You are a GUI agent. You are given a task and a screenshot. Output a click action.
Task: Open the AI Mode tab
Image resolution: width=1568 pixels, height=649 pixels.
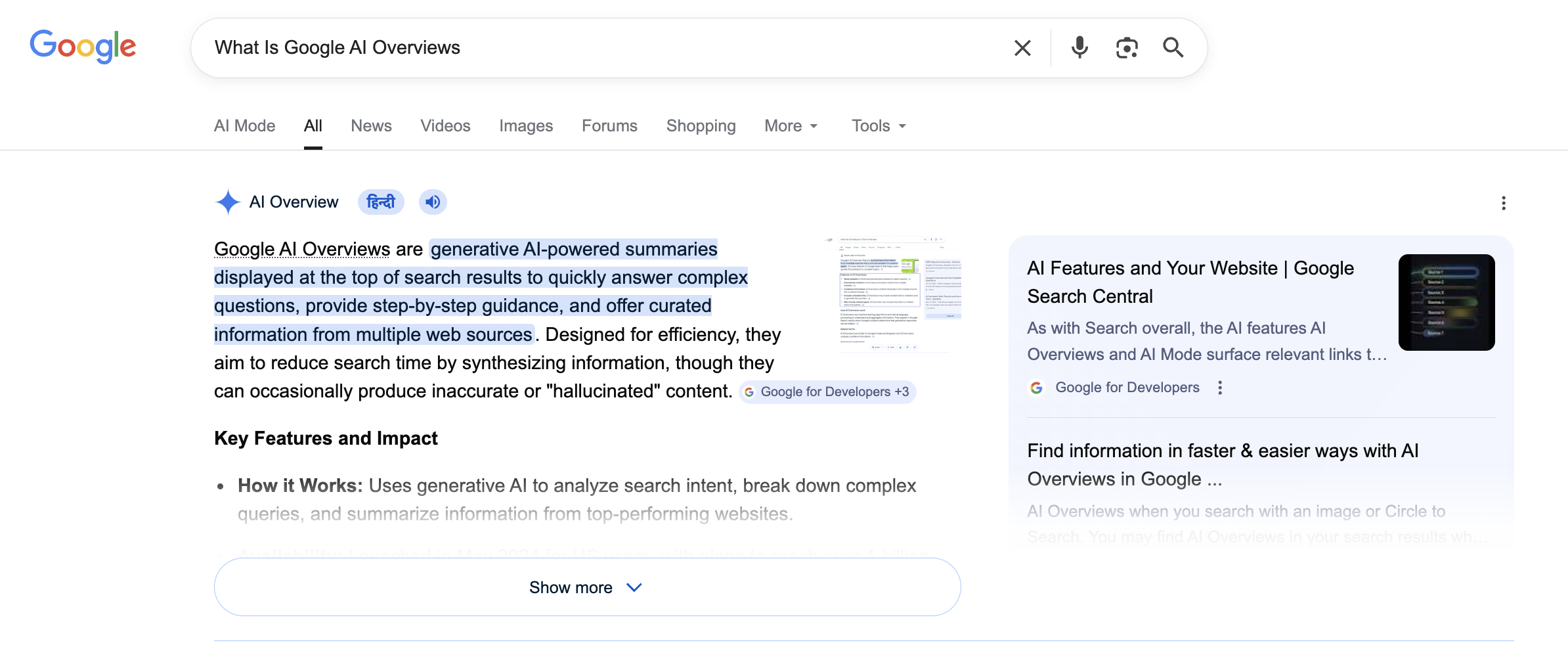pyautogui.click(x=244, y=125)
